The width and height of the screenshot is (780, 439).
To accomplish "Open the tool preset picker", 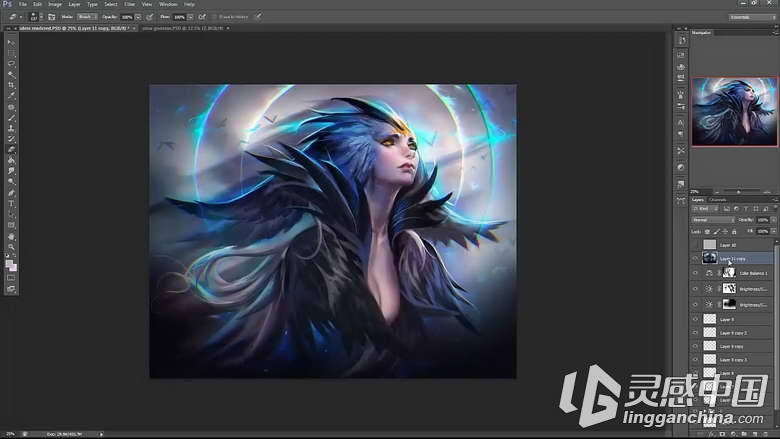I will (x=15, y=17).
